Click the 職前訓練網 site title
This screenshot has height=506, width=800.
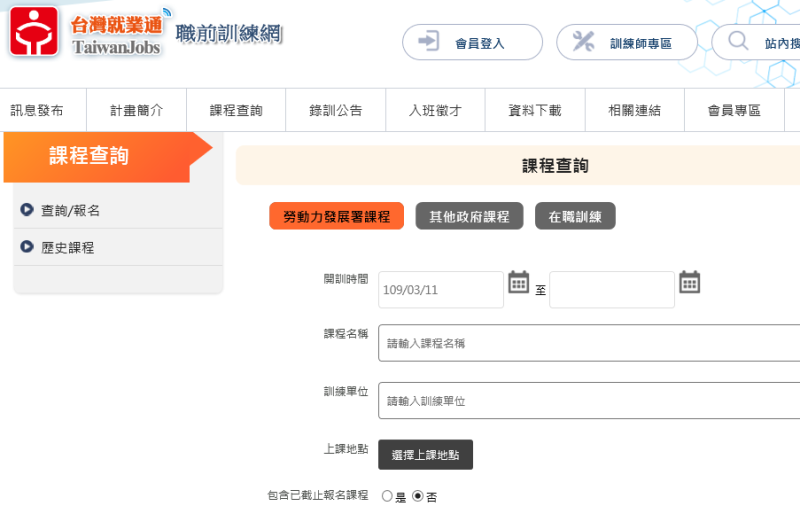pos(229,34)
